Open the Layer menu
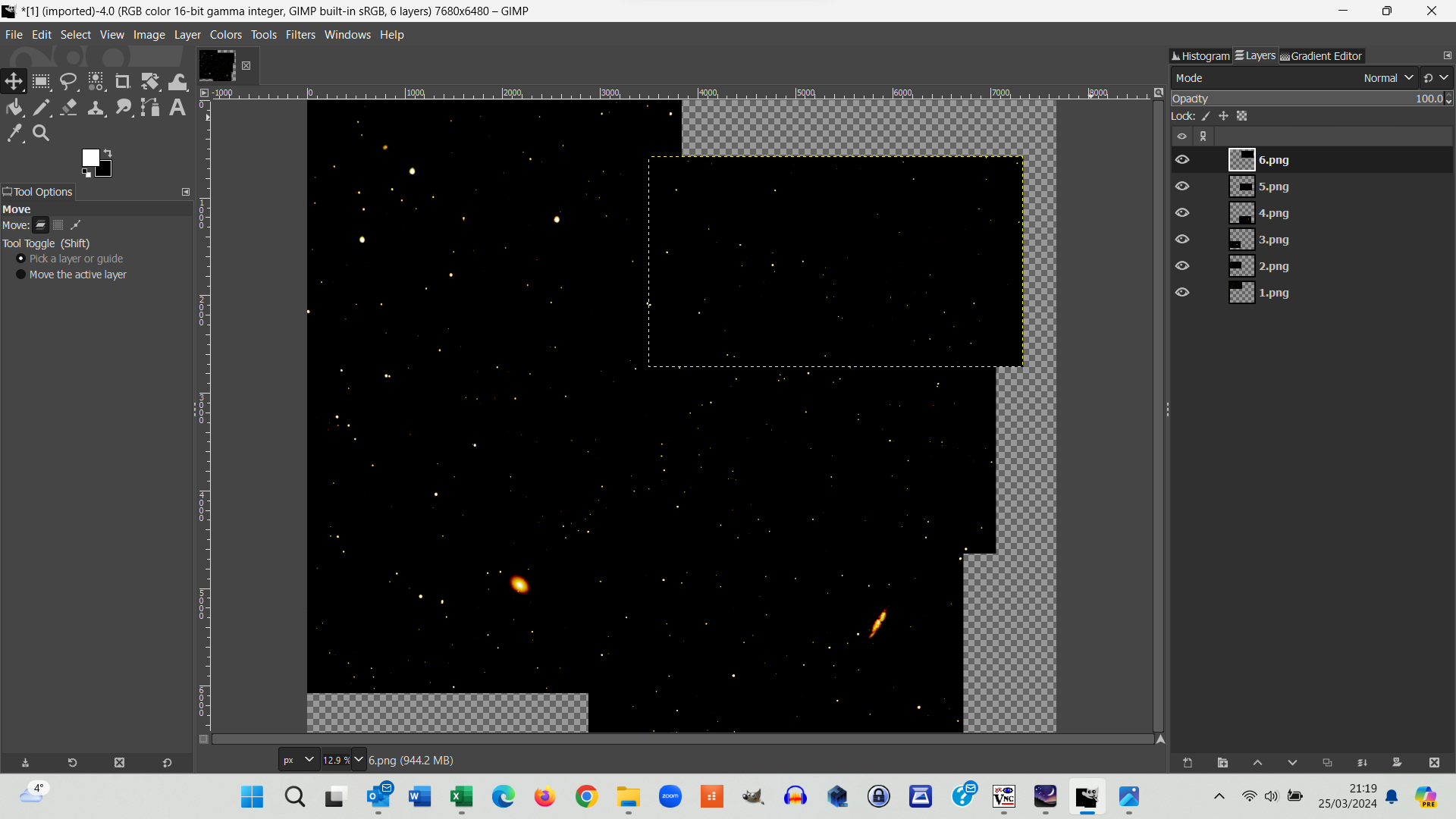The width and height of the screenshot is (1456, 819). [187, 35]
